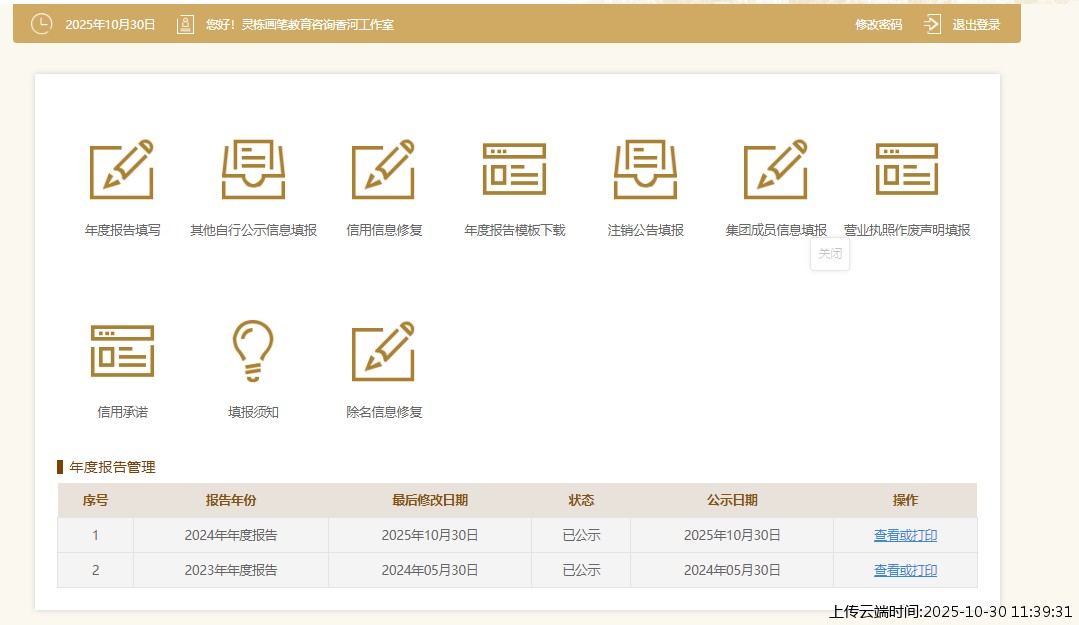Click the 除名信息修复 icon
Viewport: 1079px width, 625px height.
[x=383, y=351]
